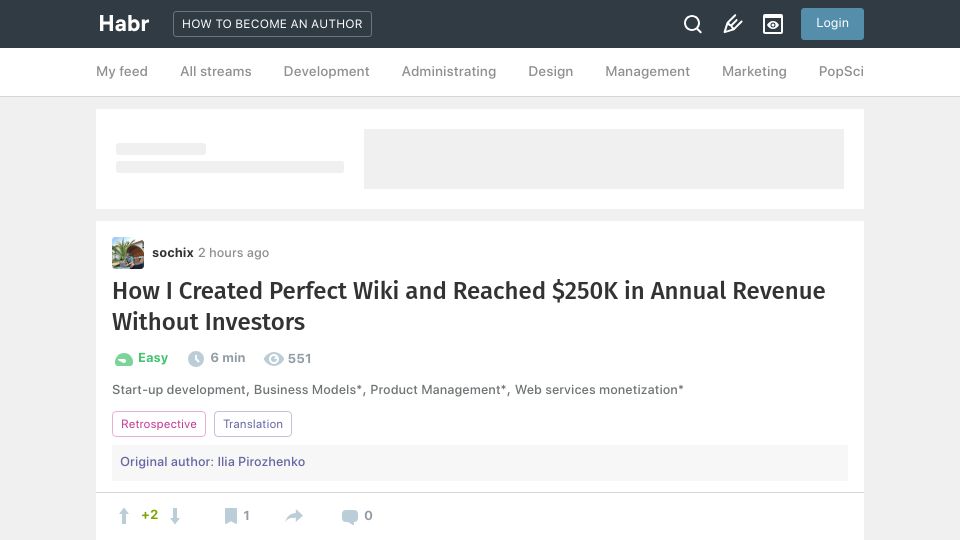Click the Login button
This screenshot has width=960, height=540.
tap(832, 24)
